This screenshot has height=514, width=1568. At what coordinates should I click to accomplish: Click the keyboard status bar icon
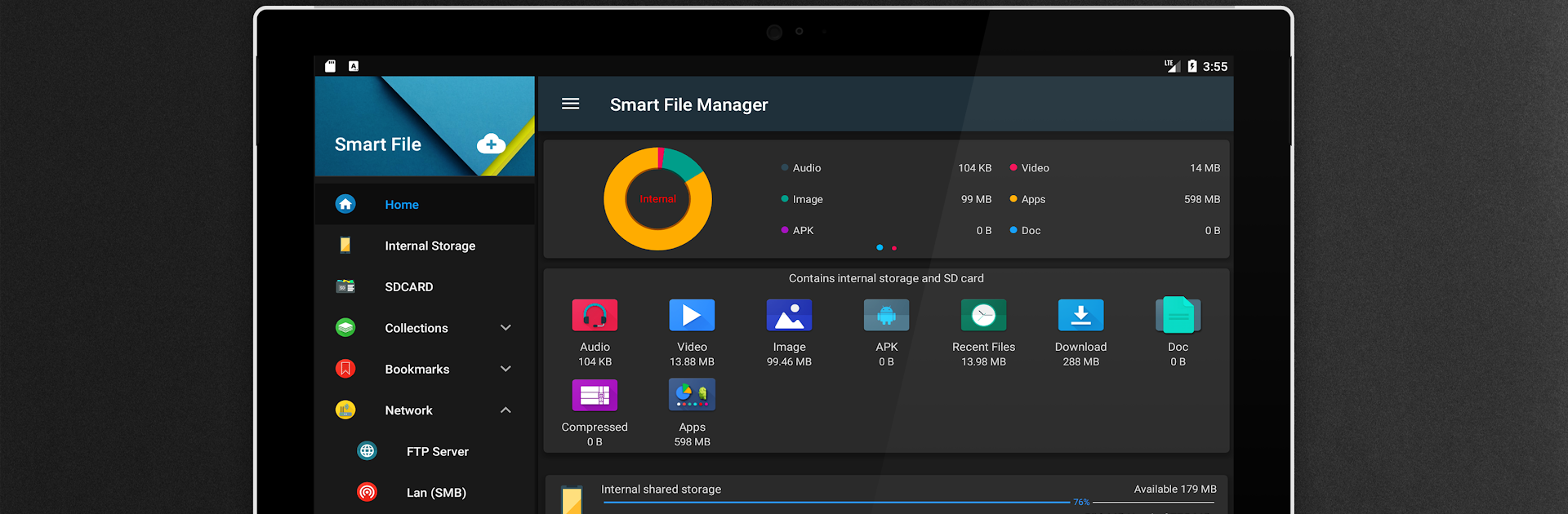point(354,66)
